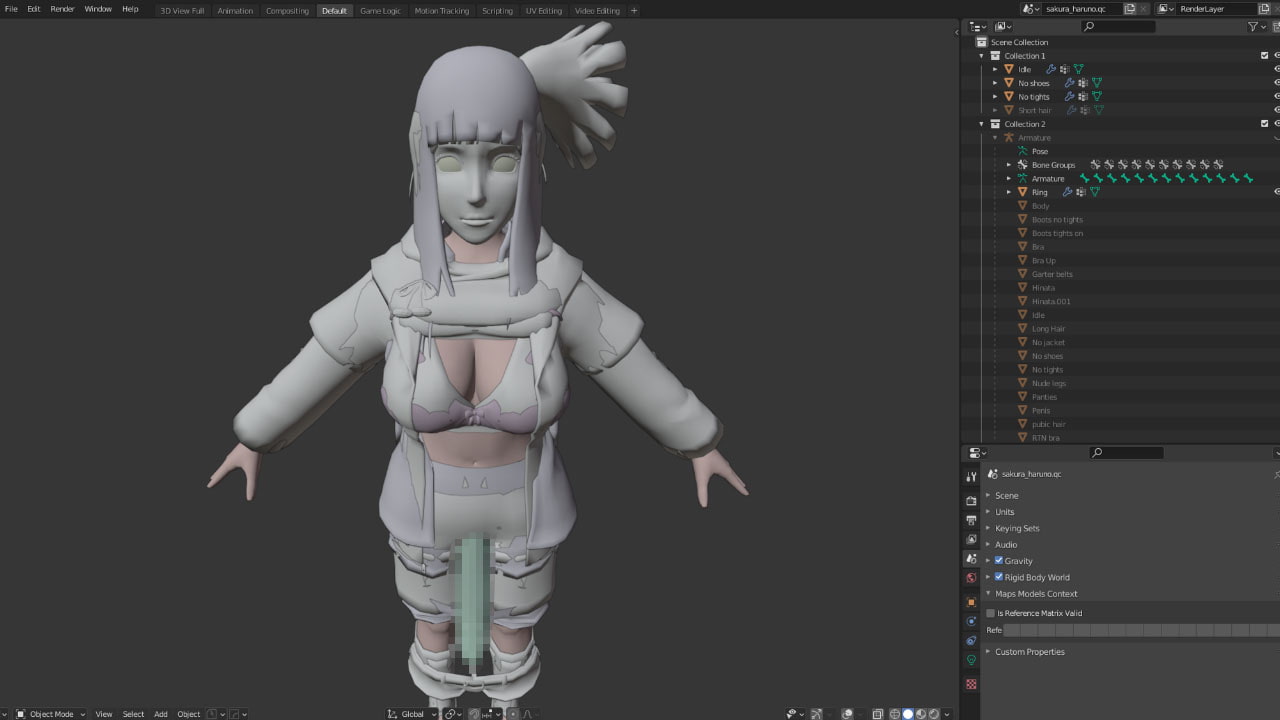Toggle visibility of Collection 1
This screenshot has width=1280, height=720.
point(1276,56)
